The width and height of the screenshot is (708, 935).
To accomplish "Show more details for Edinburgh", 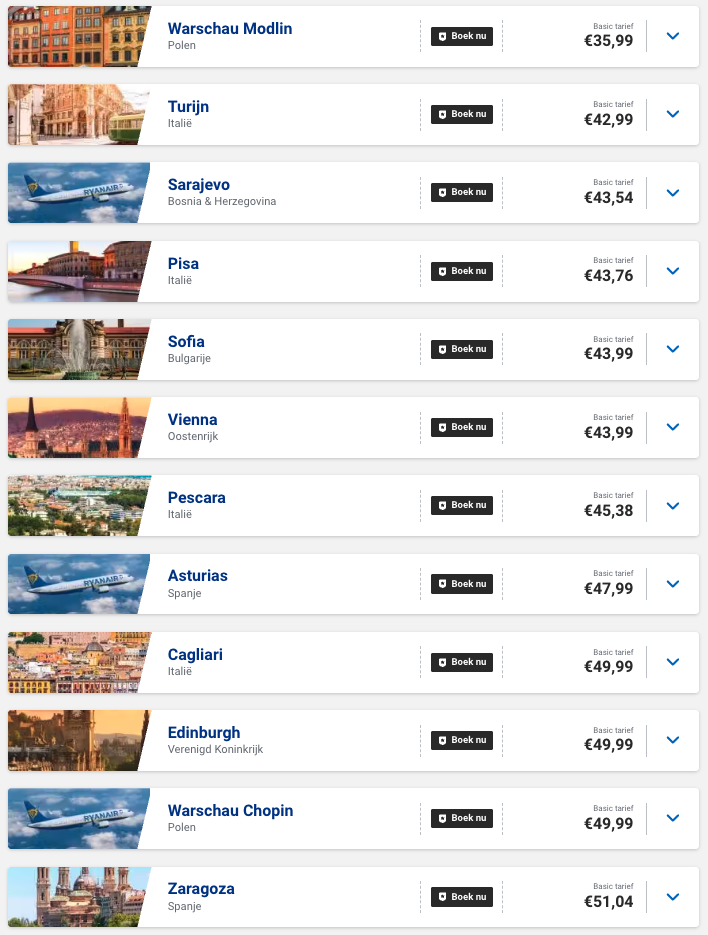I will point(672,740).
